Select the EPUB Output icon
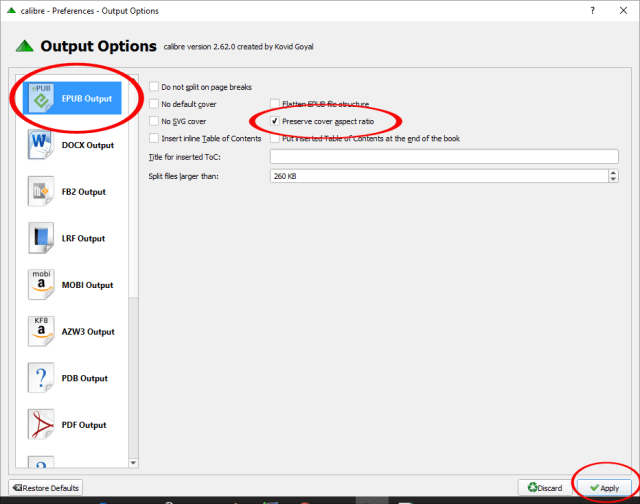The width and height of the screenshot is (640, 504). 41,98
